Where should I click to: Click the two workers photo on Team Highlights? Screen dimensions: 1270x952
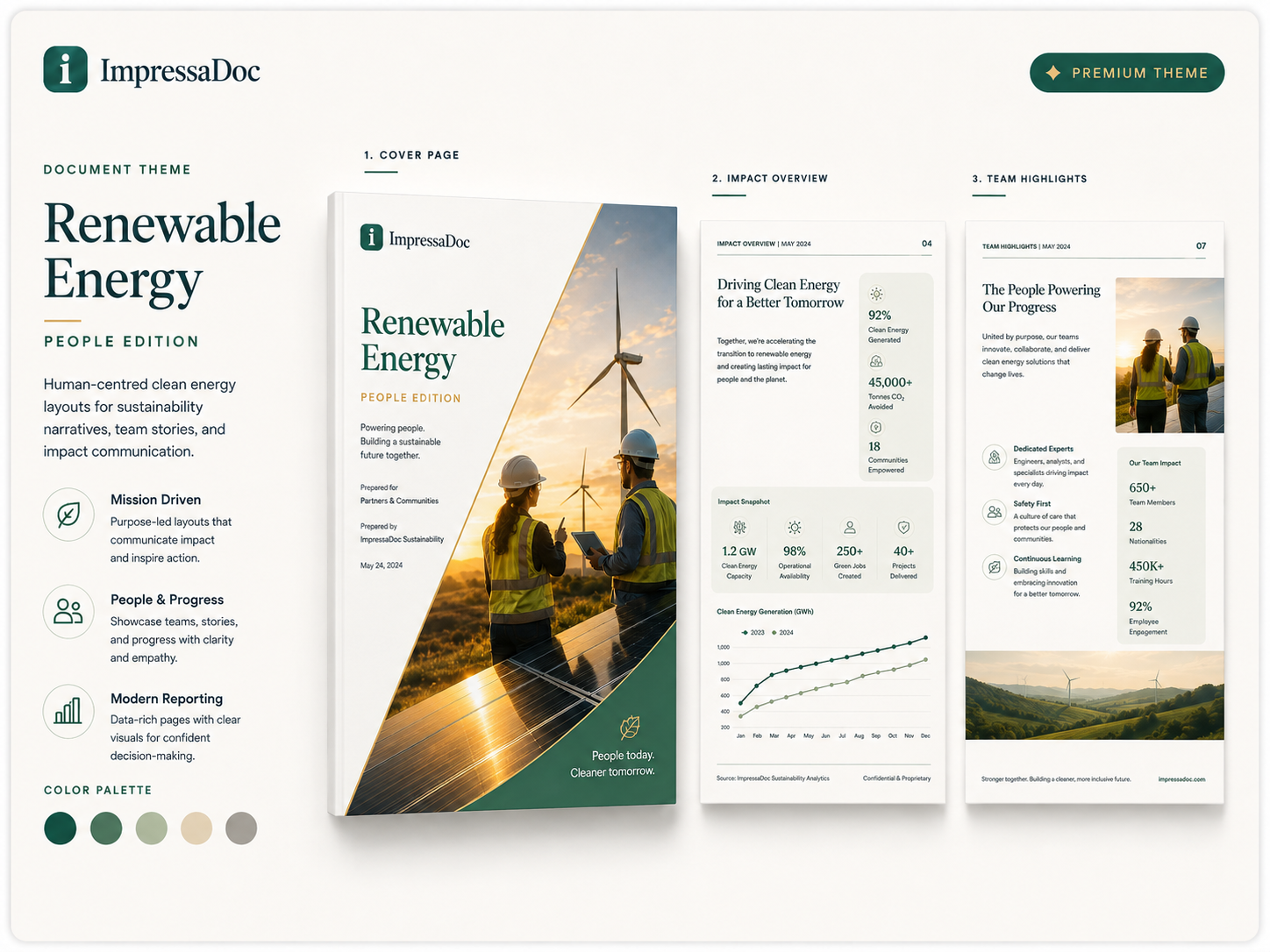pos(1169,355)
